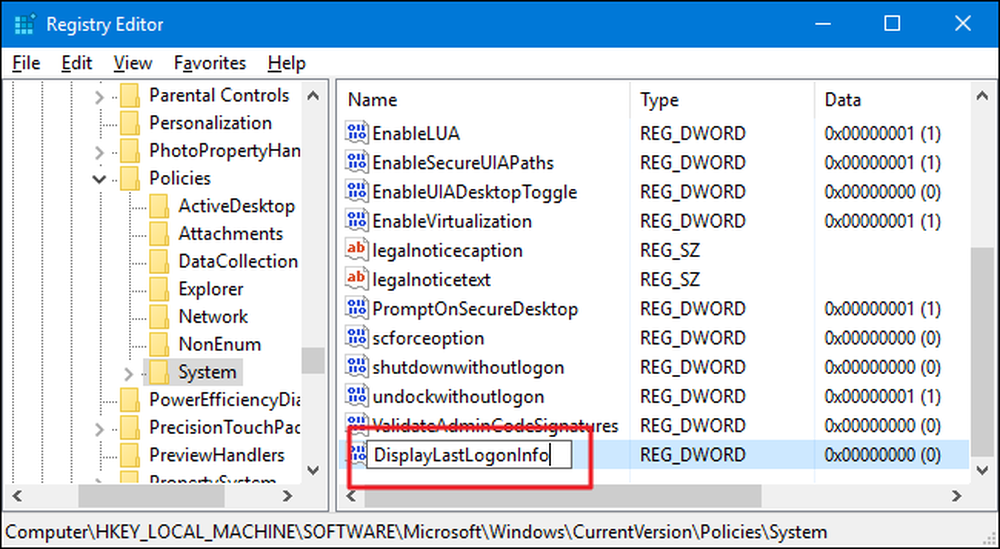Click the legalnoticecaption string value icon

(x=357, y=250)
